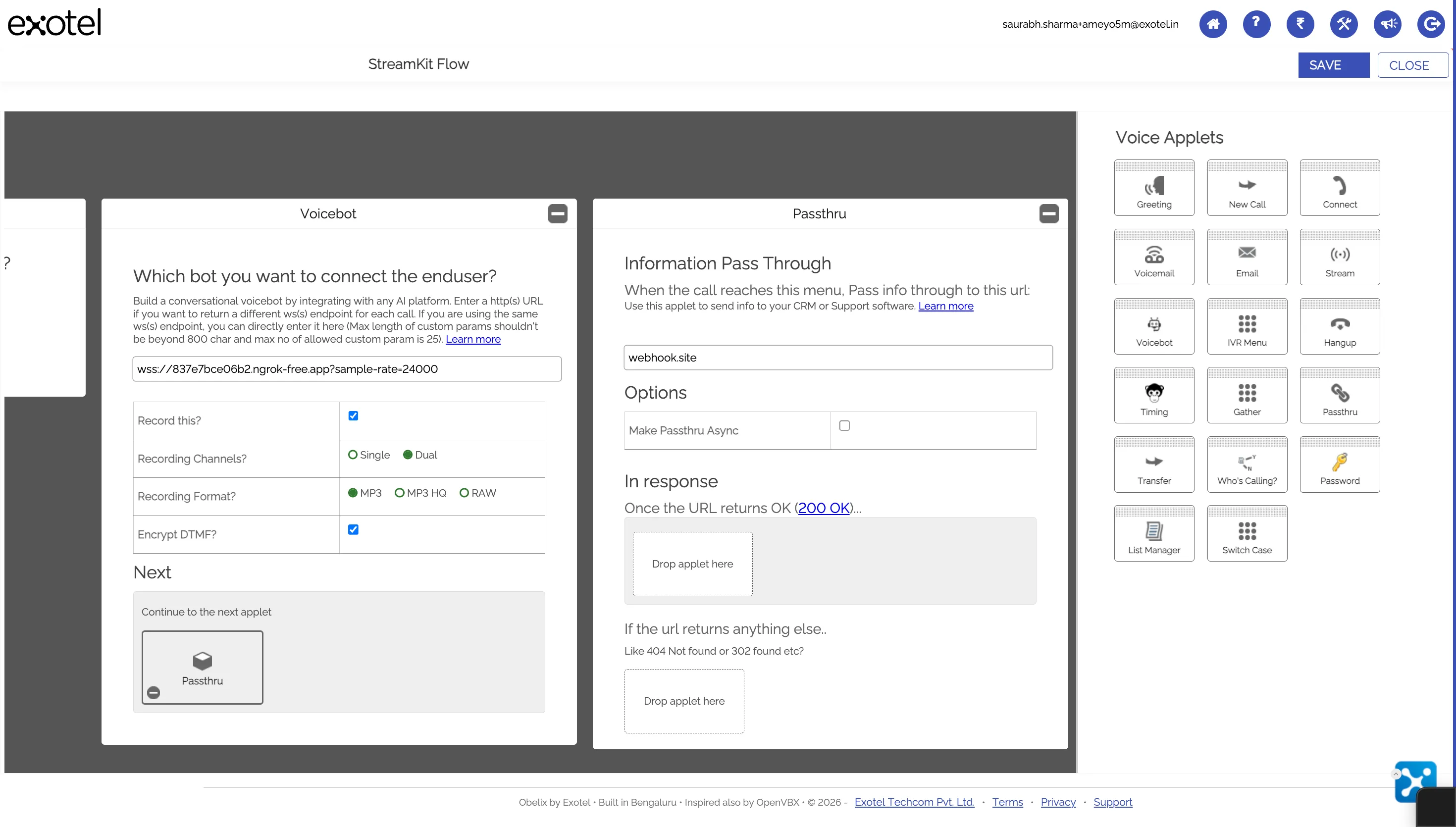Uncheck the Record this? checkbox
1456x827 pixels.
pyautogui.click(x=353, y=416)
